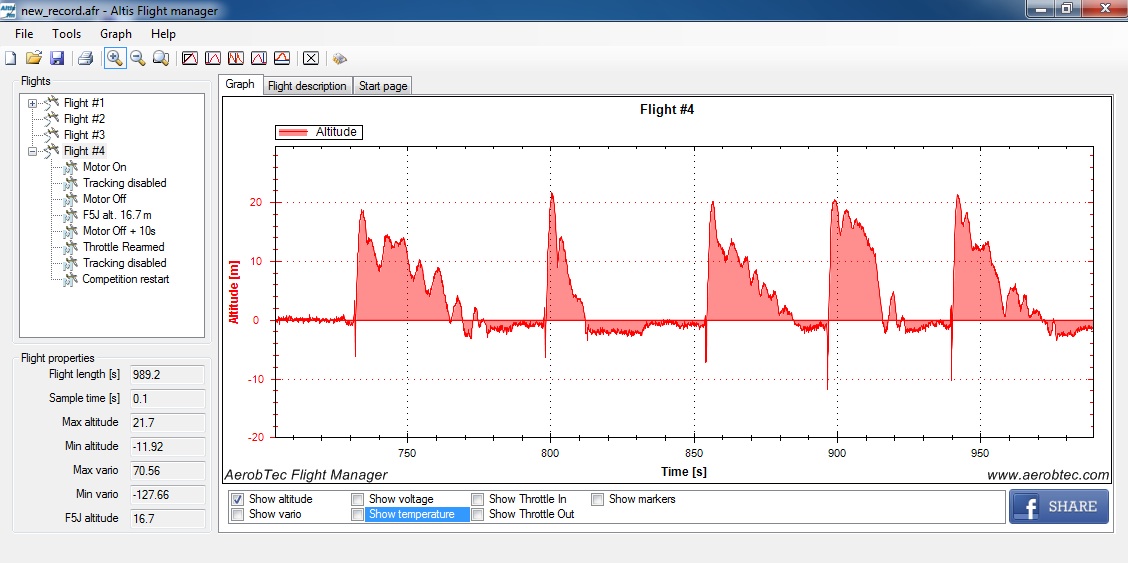Print the graph with the printer icon
The width and height of the screenshot is (1128, 563).
point(86,58)
